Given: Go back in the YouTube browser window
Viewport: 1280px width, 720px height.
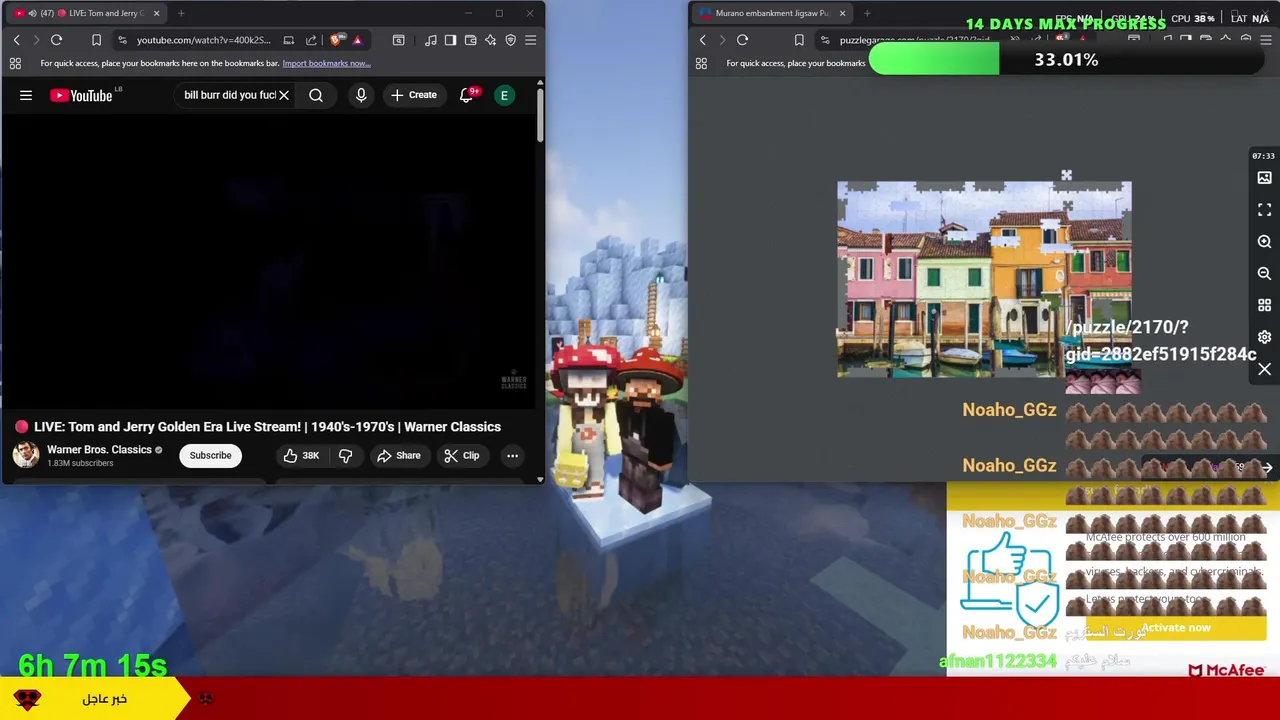Looking at the screenshot, I should (x=16, y=40).
